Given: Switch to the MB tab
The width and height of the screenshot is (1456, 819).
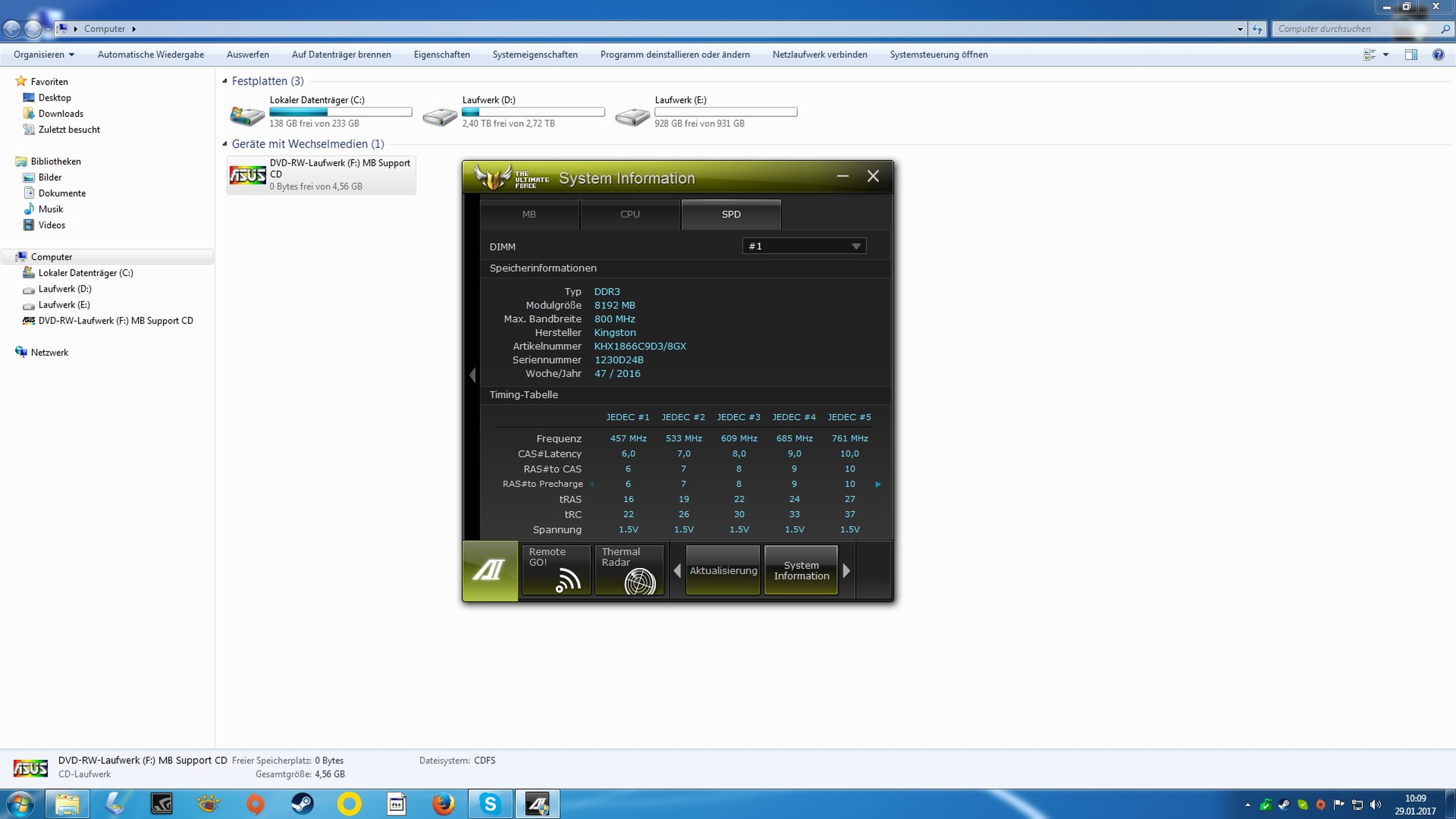Looking at the screenshot, I should [x=528, y=214].
